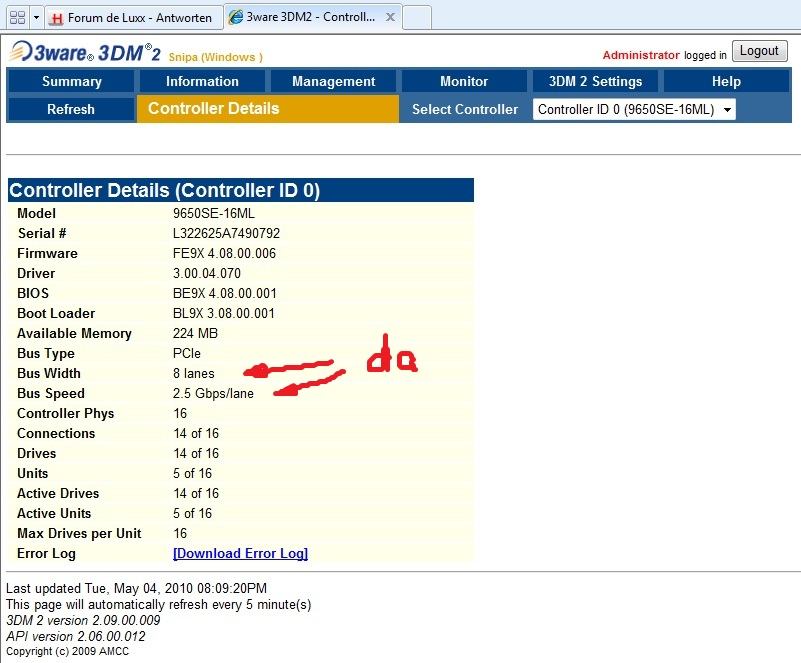This screenshot has height=663, width=801.
Task: Click bus speed value 2.5 Gbps/lane
Action: point(213,393)
